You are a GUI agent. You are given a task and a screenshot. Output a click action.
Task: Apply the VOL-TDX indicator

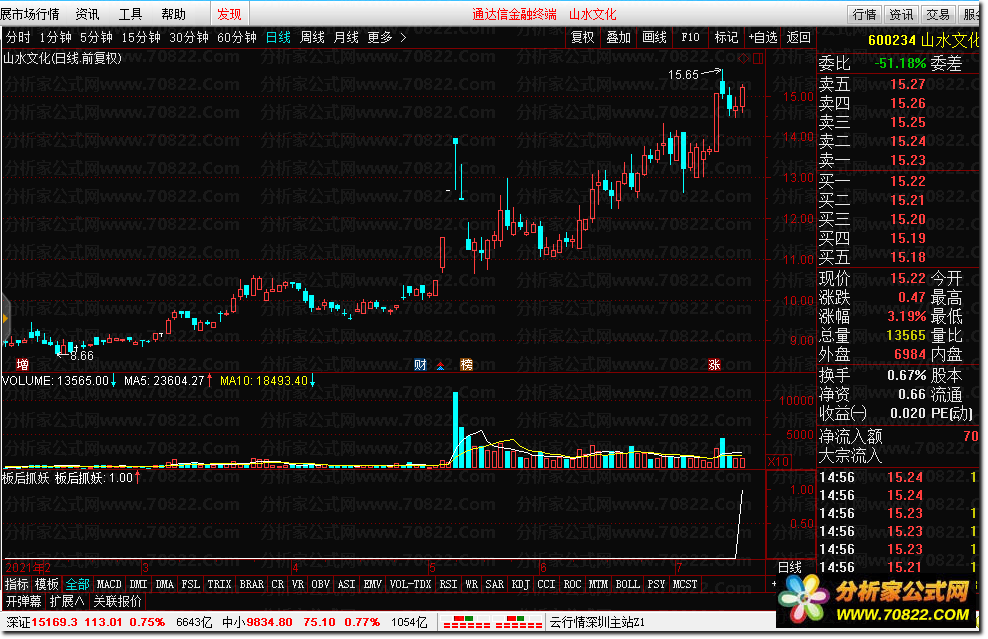coord(410,584)
